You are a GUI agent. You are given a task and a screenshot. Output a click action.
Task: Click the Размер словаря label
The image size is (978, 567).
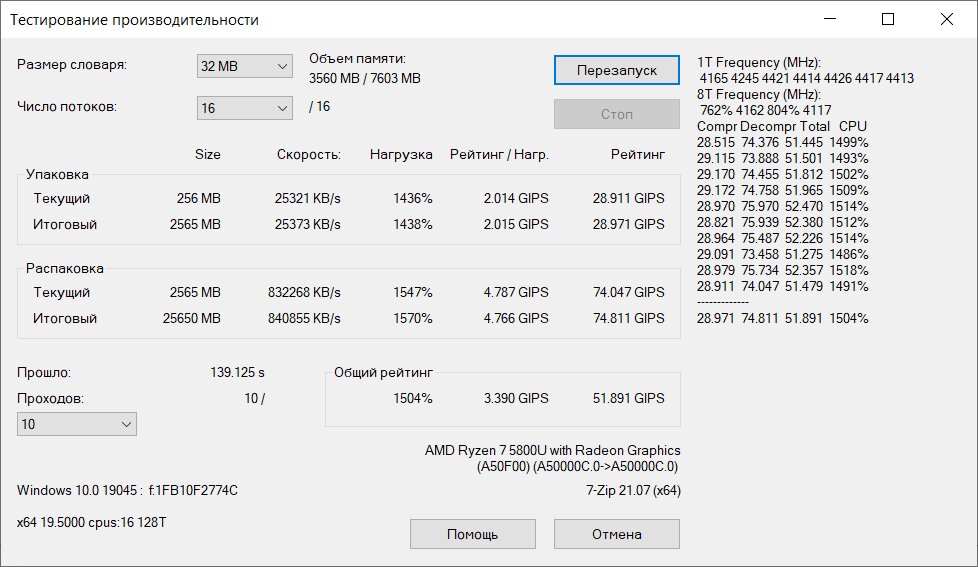click(x=72, y=65)
